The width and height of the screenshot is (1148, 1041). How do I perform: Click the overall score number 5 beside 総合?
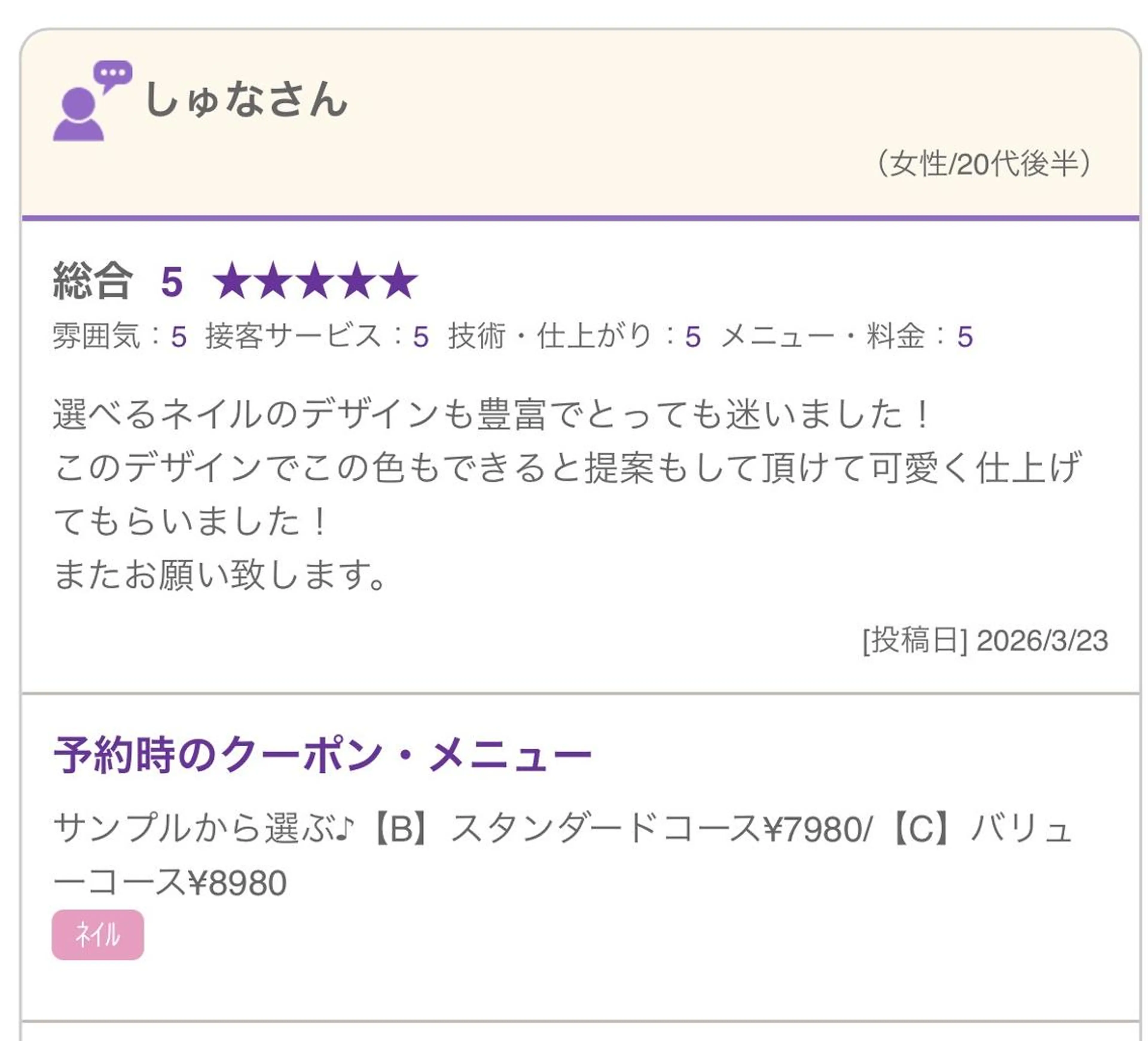(172, 282)
